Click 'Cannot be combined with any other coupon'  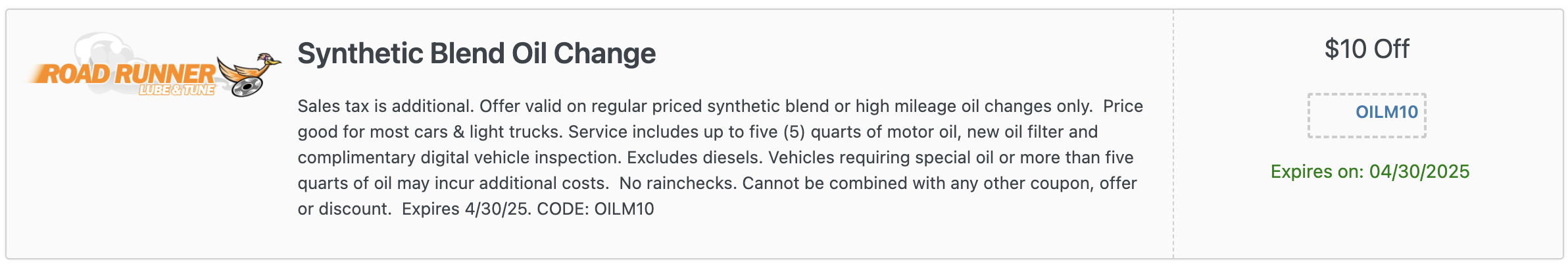click(x=918, y=183)
